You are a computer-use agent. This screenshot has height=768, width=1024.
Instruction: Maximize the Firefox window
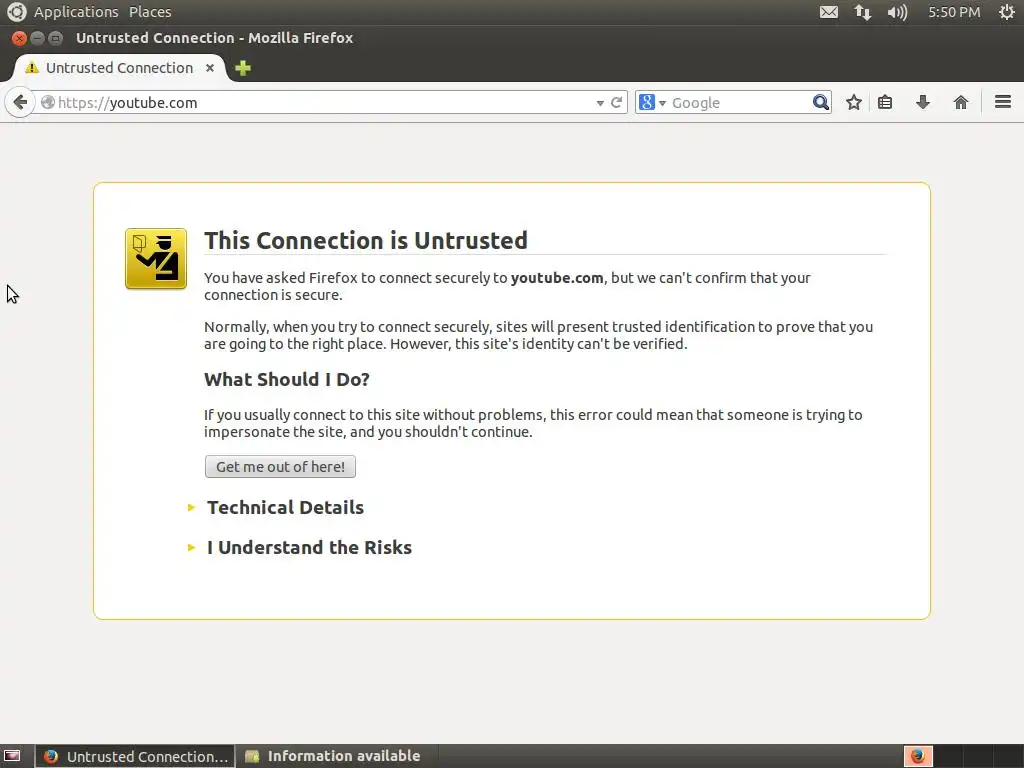[56, 38]
